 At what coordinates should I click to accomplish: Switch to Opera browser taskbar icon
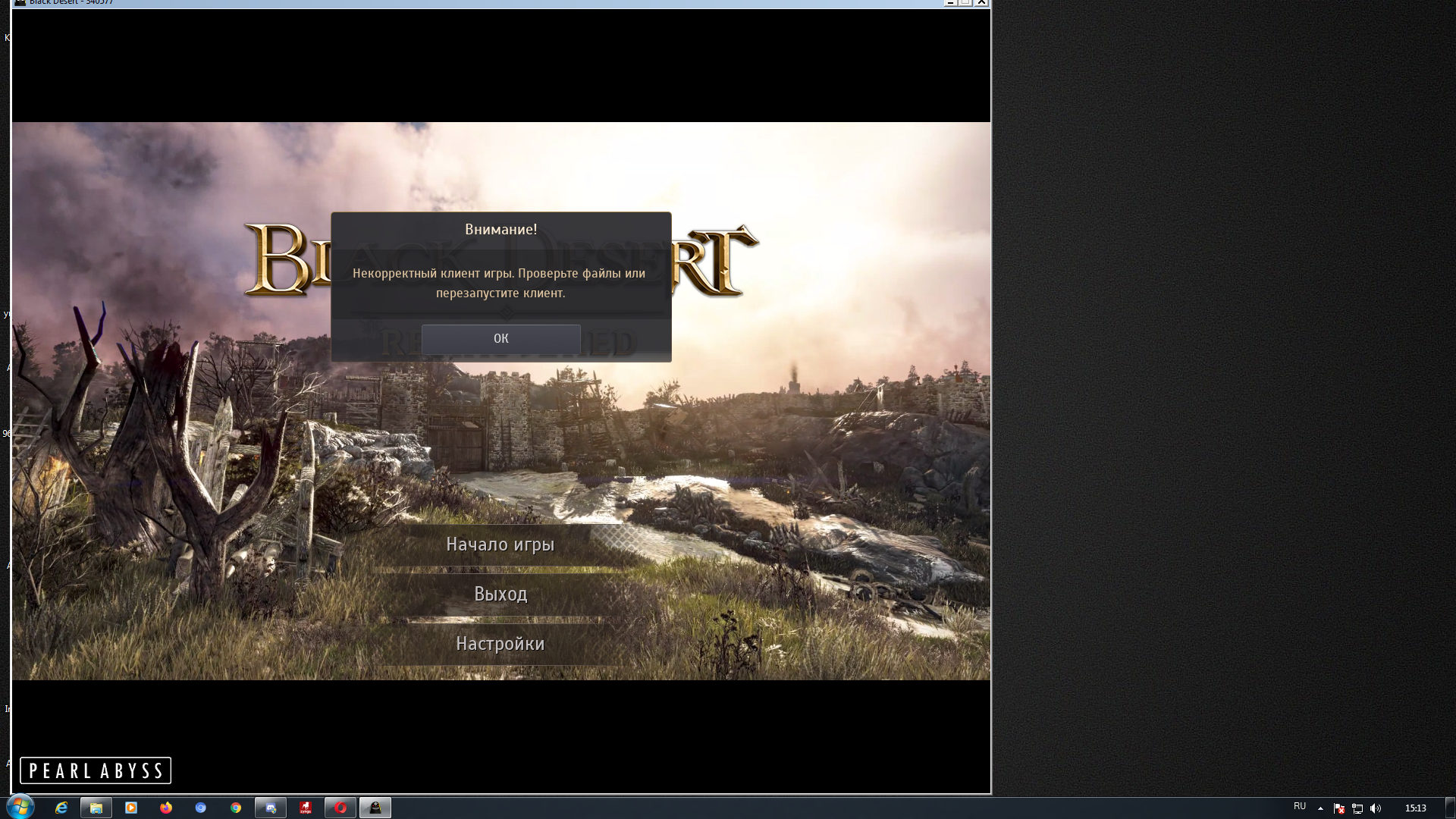[340, 808]
